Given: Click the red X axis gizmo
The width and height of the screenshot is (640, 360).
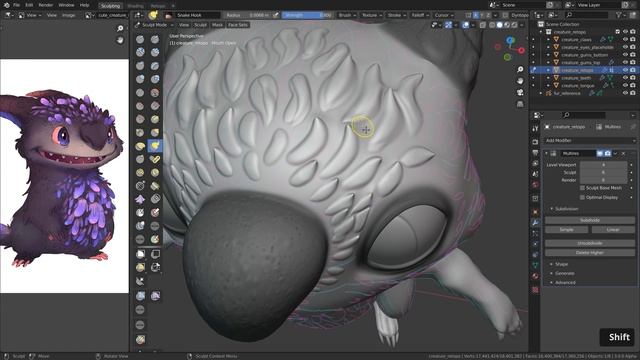Looking at the screenshot, I should (x=521, y=50).
